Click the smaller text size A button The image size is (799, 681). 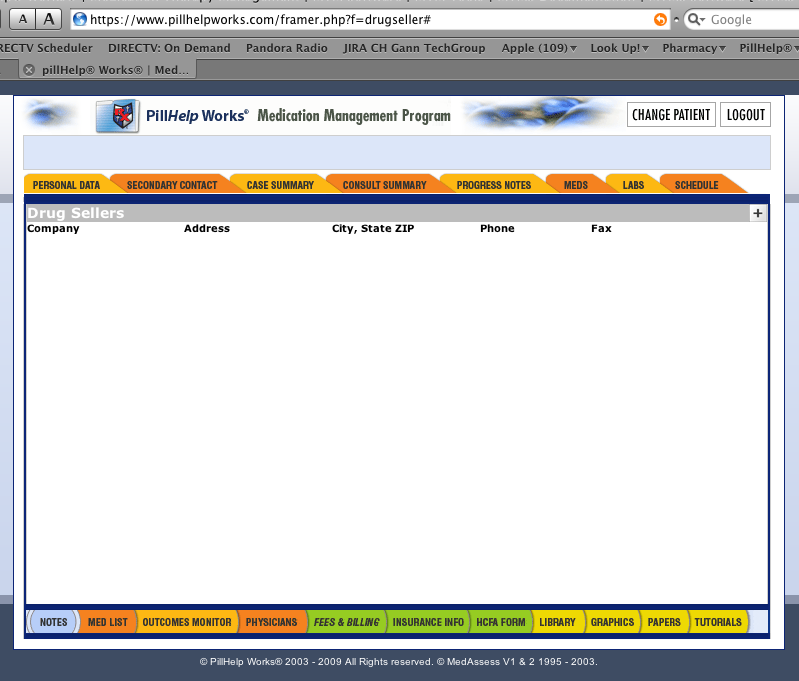coord(23,20)
